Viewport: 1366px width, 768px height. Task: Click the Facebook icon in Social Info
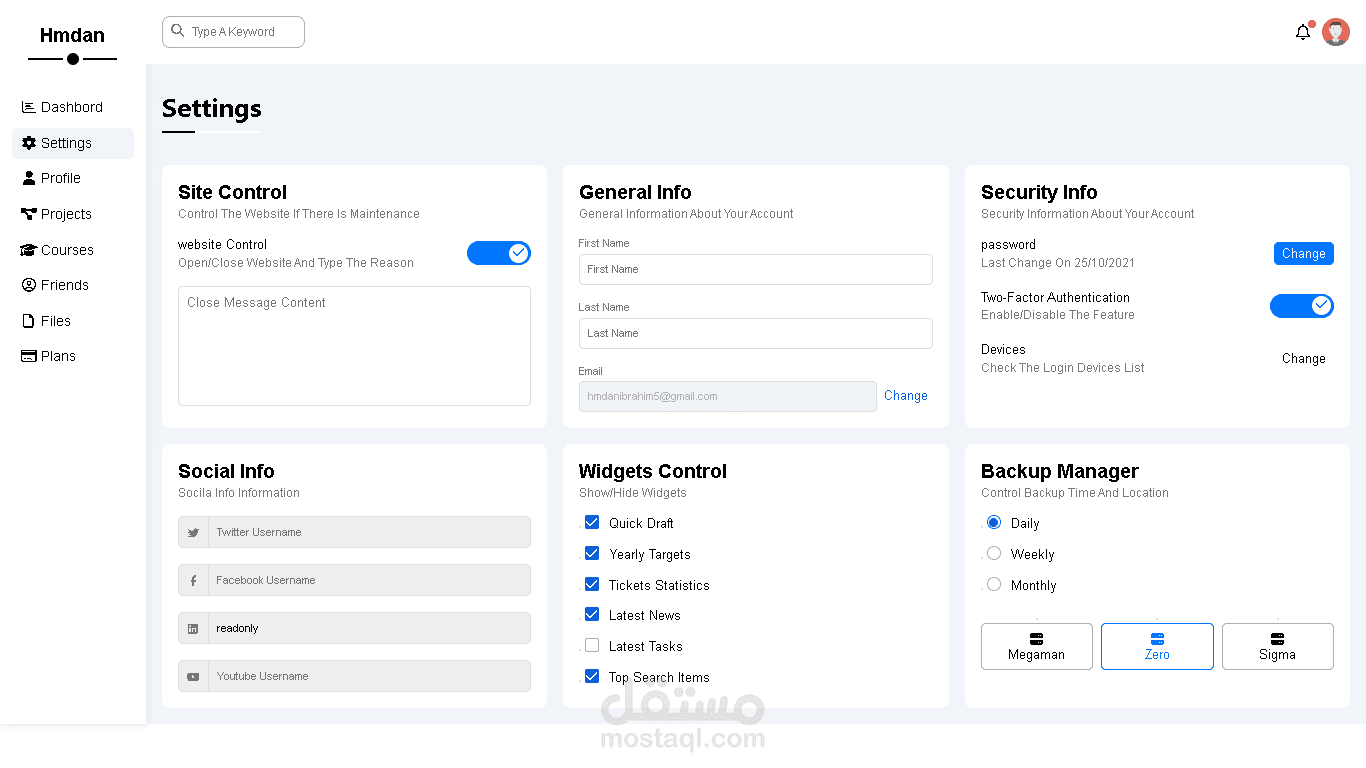pos(193,581)
